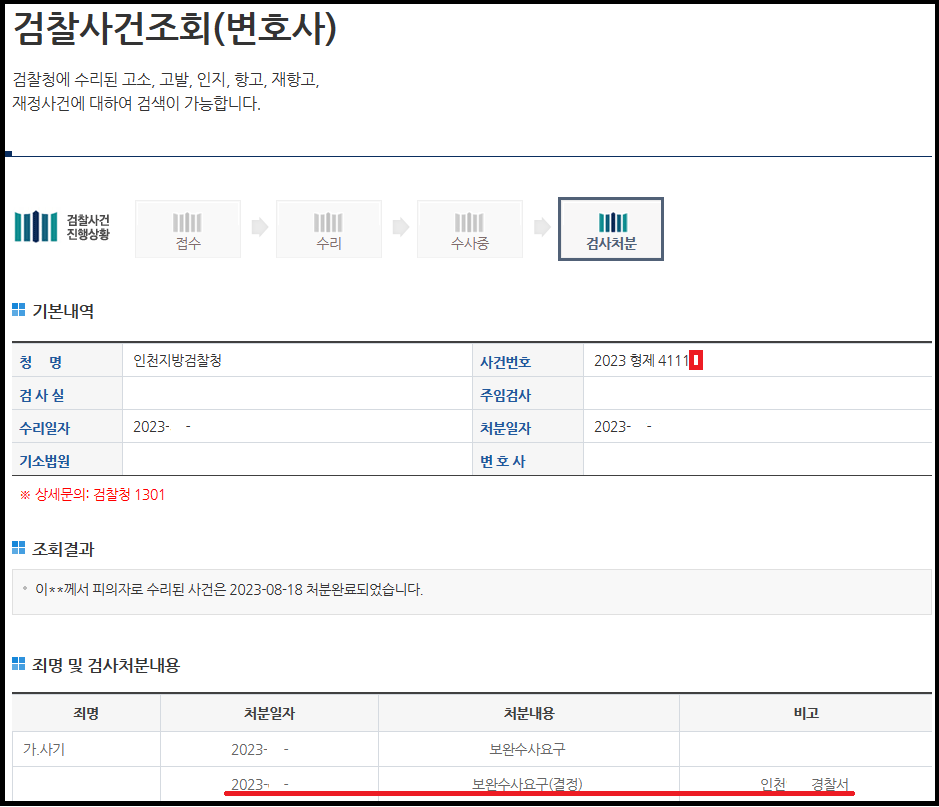Click the blue icon beside 기본내역 heading

[x=18, y=311]
